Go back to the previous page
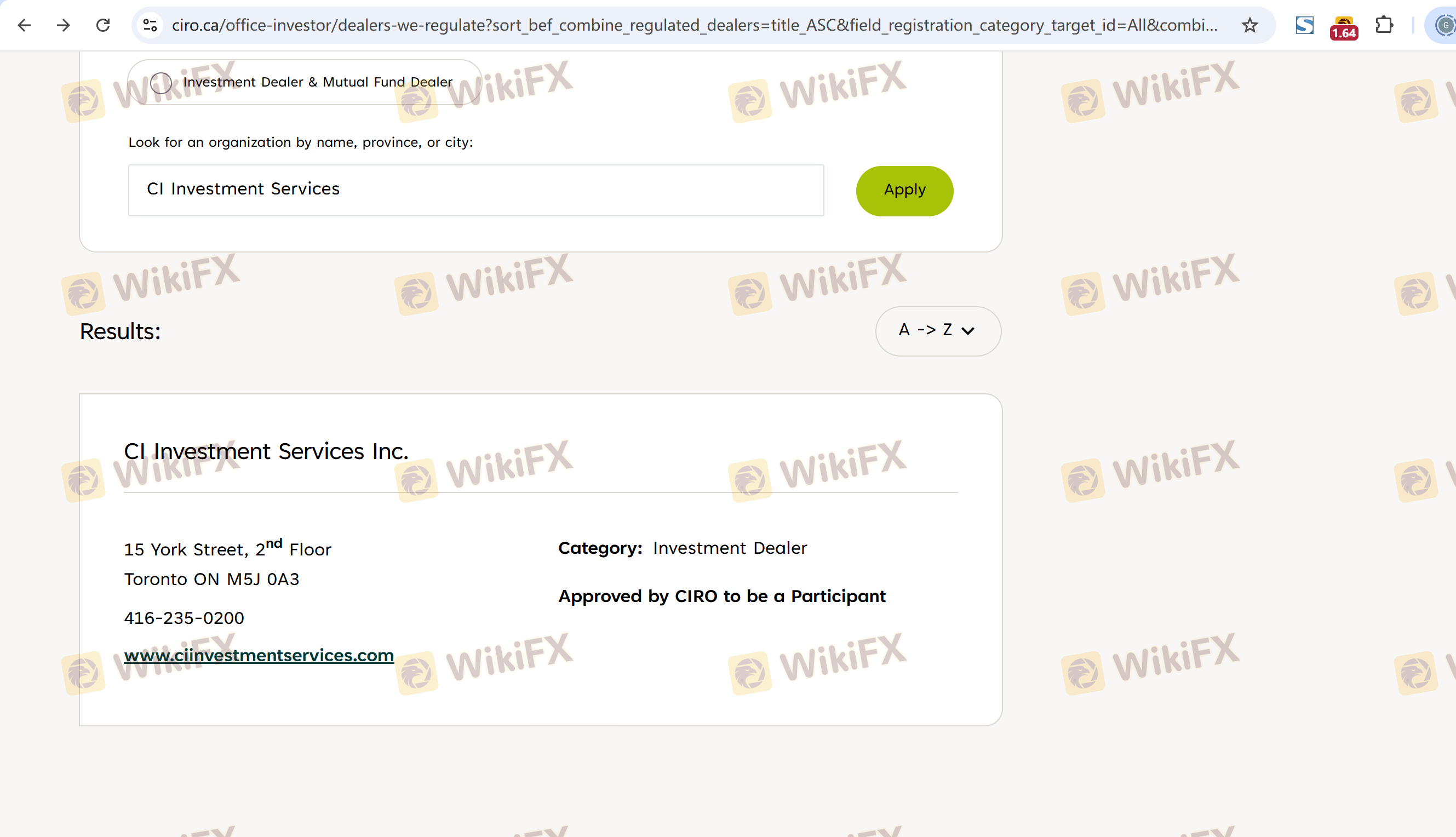The width and height of the screenshot is (1456, 837). point(24,25)
